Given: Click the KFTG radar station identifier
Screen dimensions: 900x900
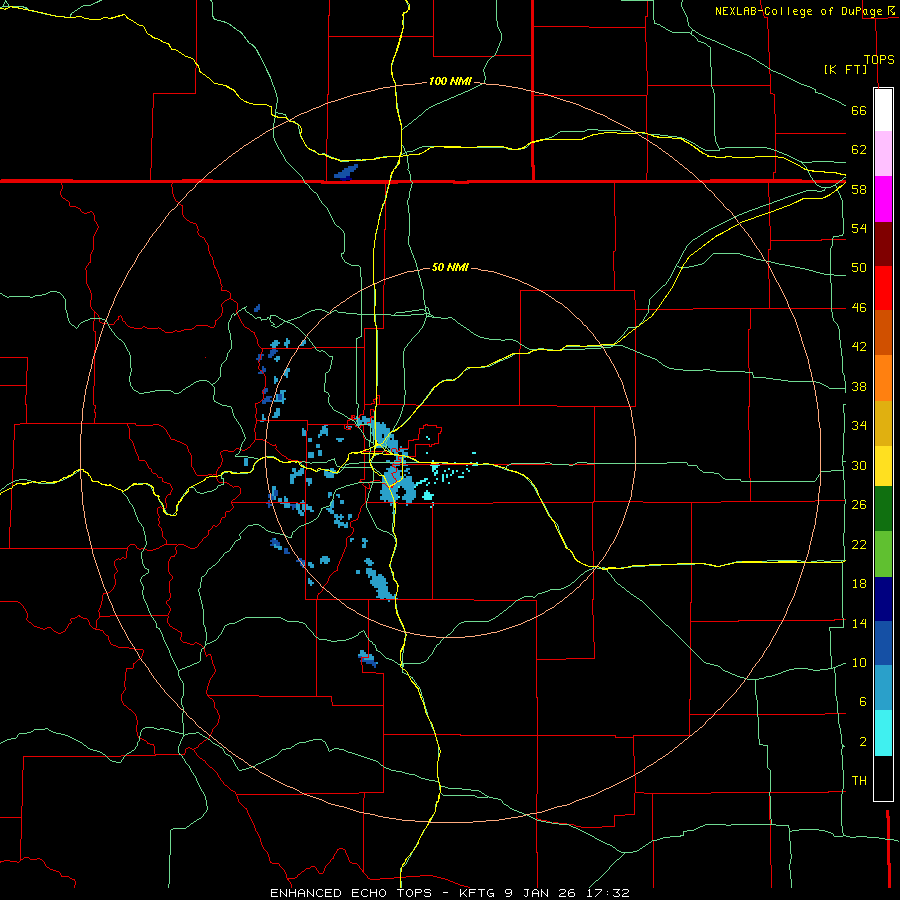Looking at the screenshot, I should (x=478, y=893).
